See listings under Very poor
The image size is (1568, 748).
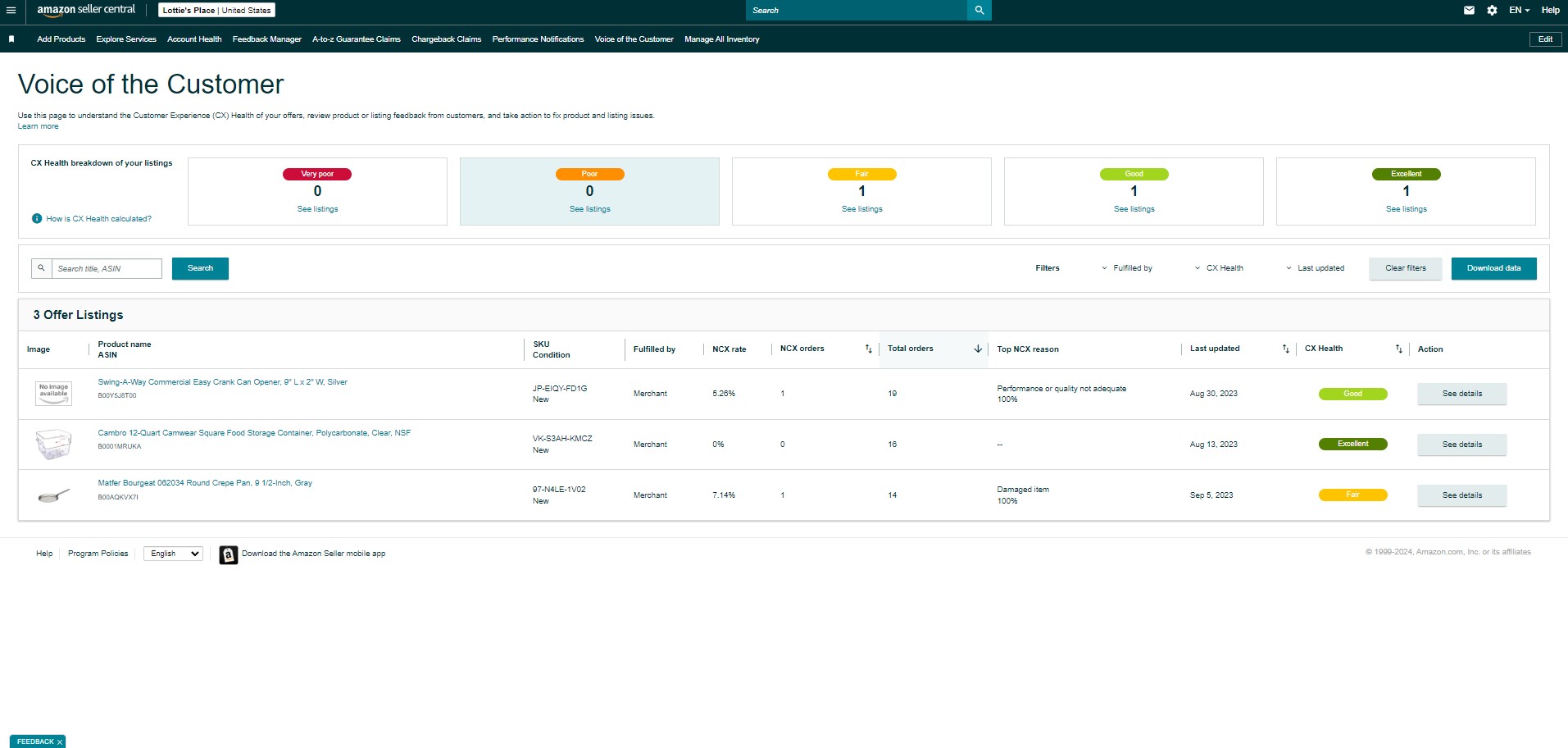pyautogui.click(x=318, y=209)
